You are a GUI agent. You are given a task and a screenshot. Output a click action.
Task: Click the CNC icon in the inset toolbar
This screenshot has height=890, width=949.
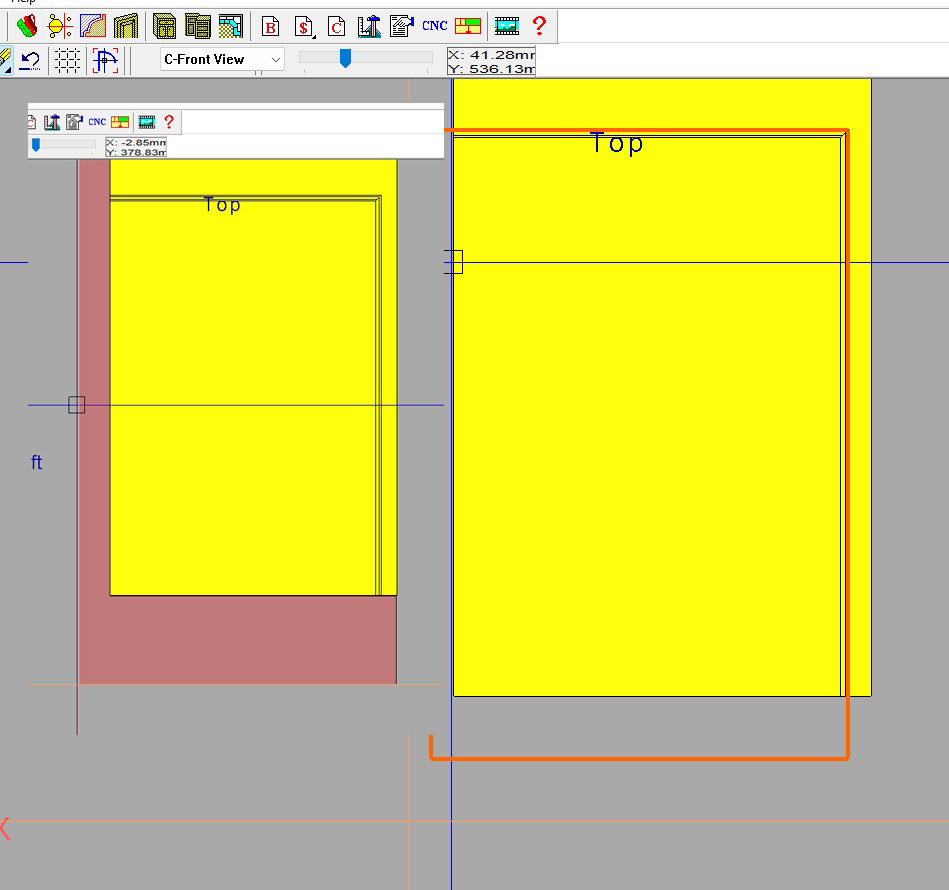tap(97, 122)
